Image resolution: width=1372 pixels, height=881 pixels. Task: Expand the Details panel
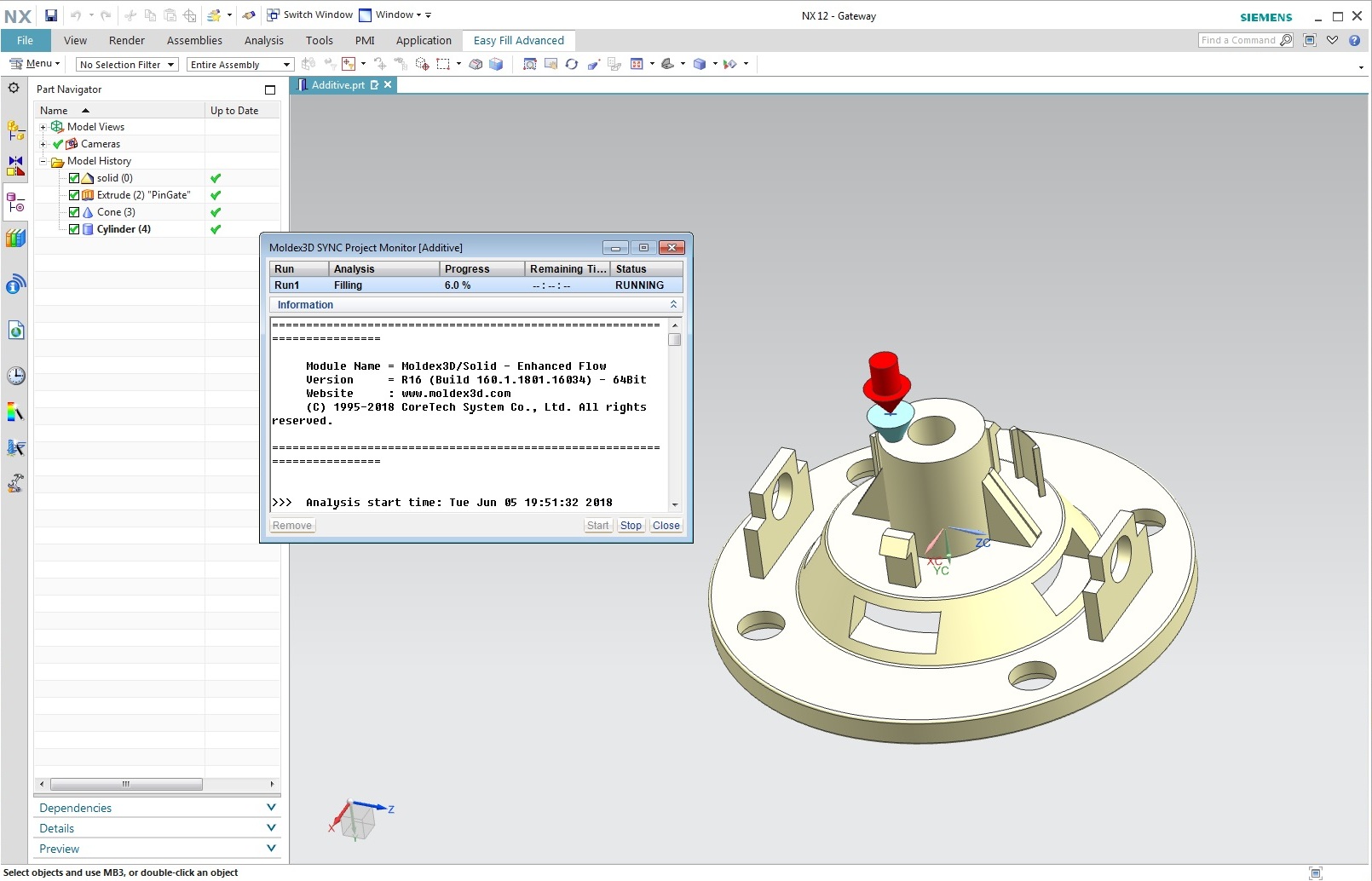(x=158, y=828)
